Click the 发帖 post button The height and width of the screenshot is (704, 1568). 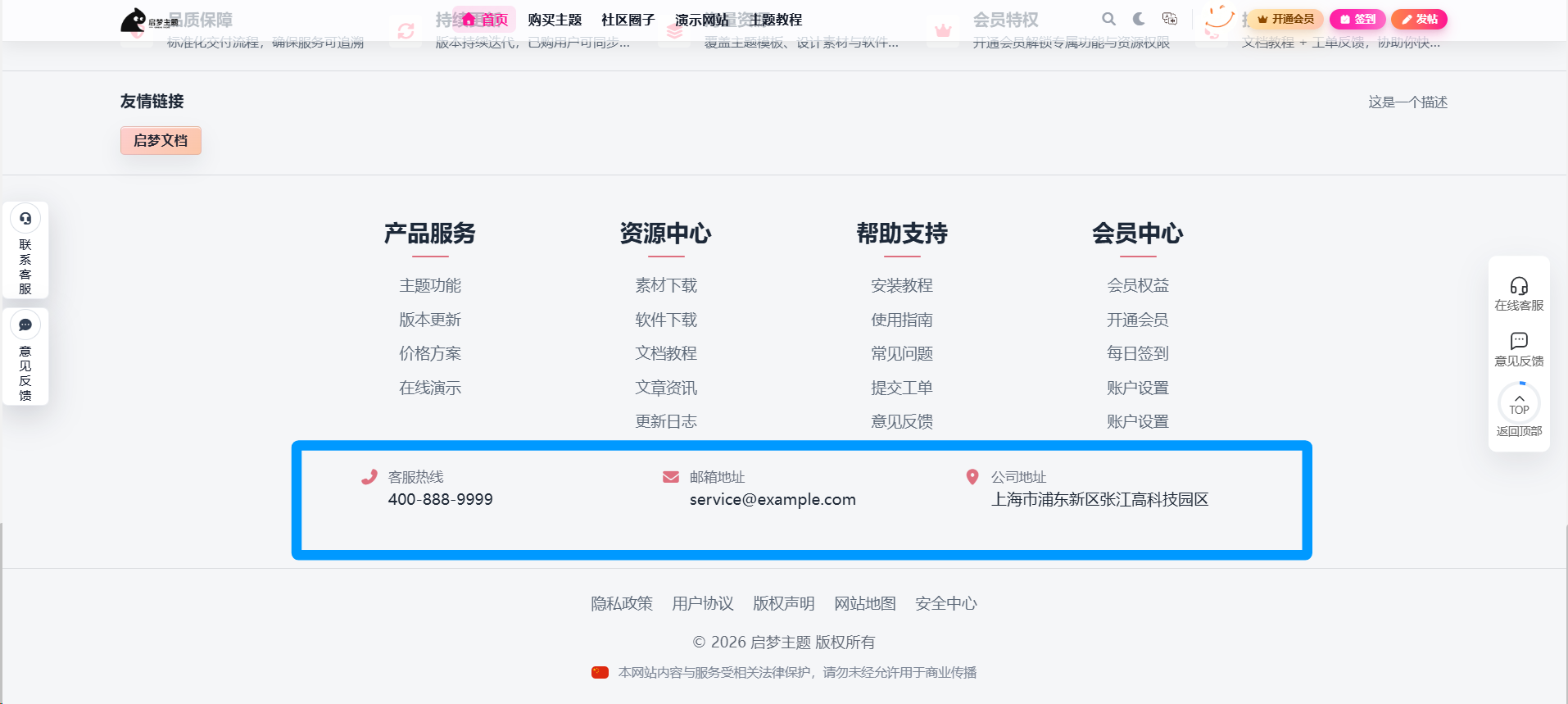[x=1419, y=19]
